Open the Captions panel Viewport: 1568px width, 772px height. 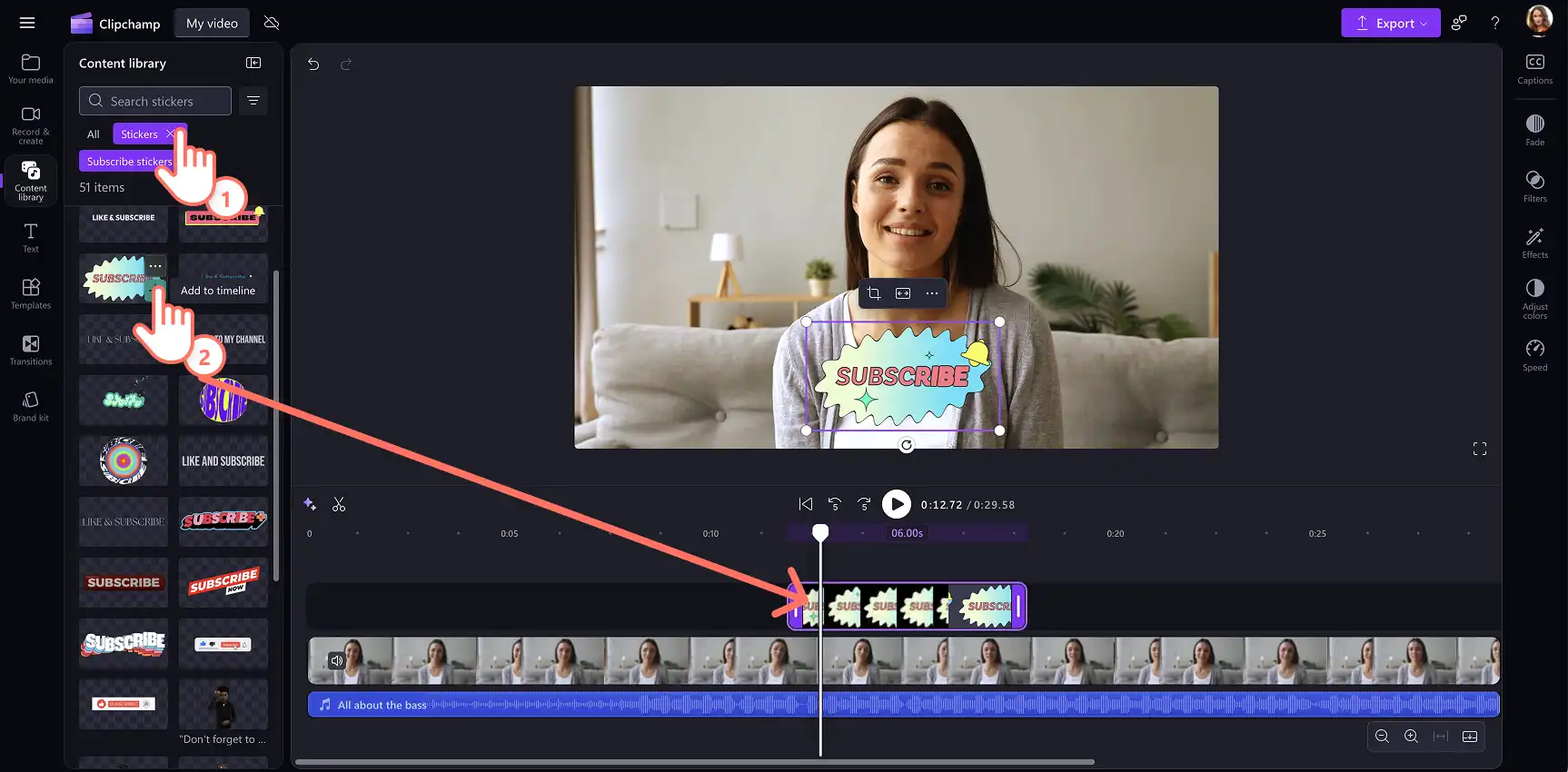click(1534, 69)
